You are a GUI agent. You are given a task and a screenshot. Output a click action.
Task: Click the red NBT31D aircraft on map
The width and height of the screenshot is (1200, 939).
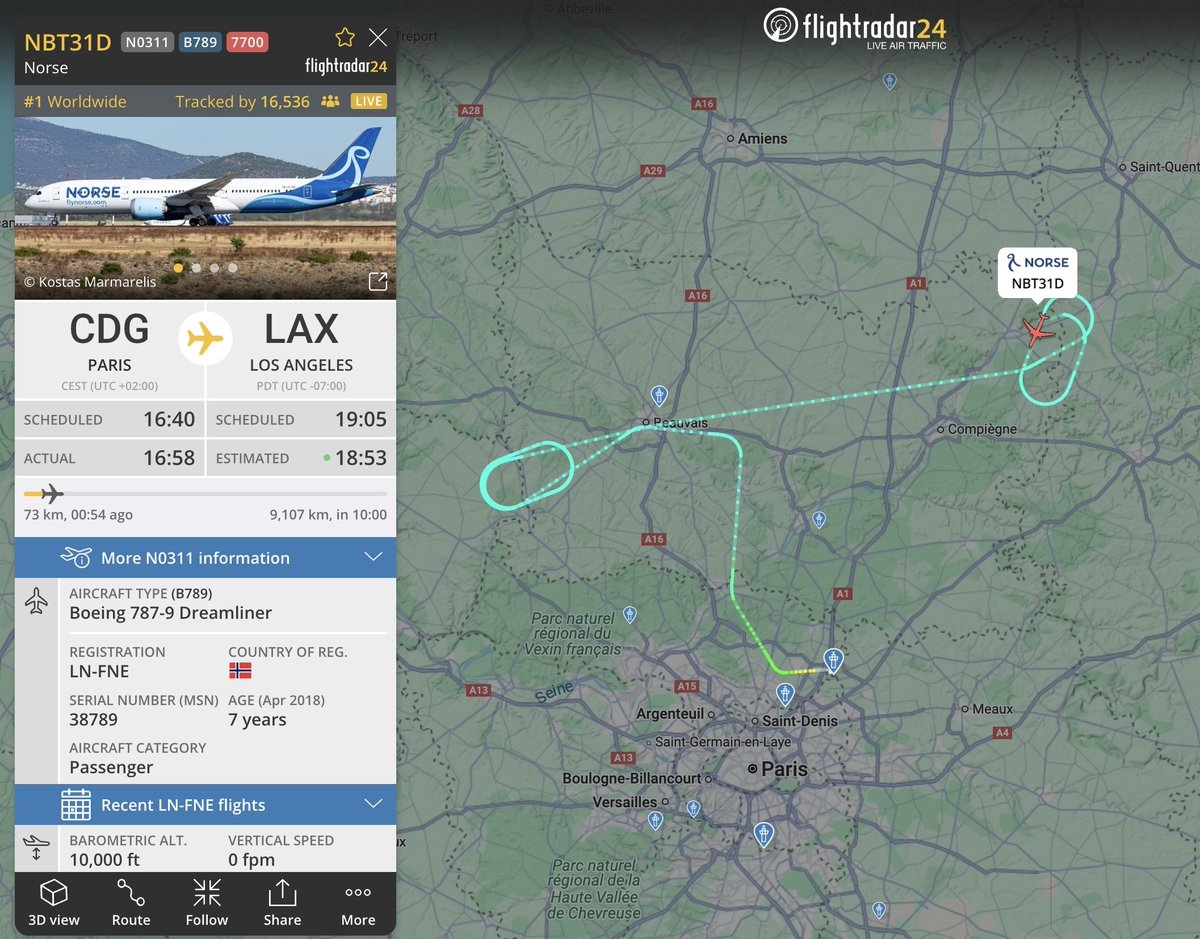tap(1039, 329)
